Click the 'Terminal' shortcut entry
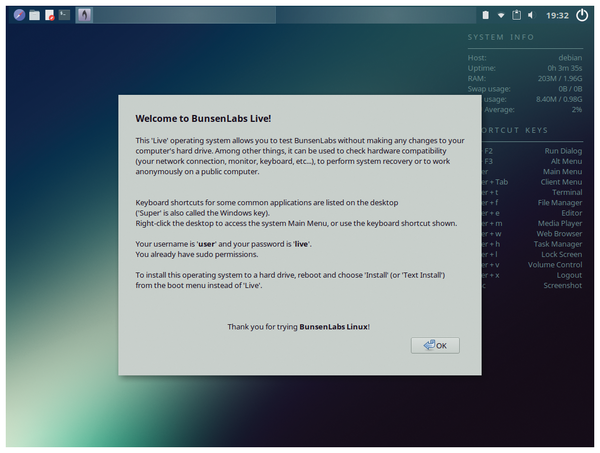The image size is (600, 453). point(567,192)
